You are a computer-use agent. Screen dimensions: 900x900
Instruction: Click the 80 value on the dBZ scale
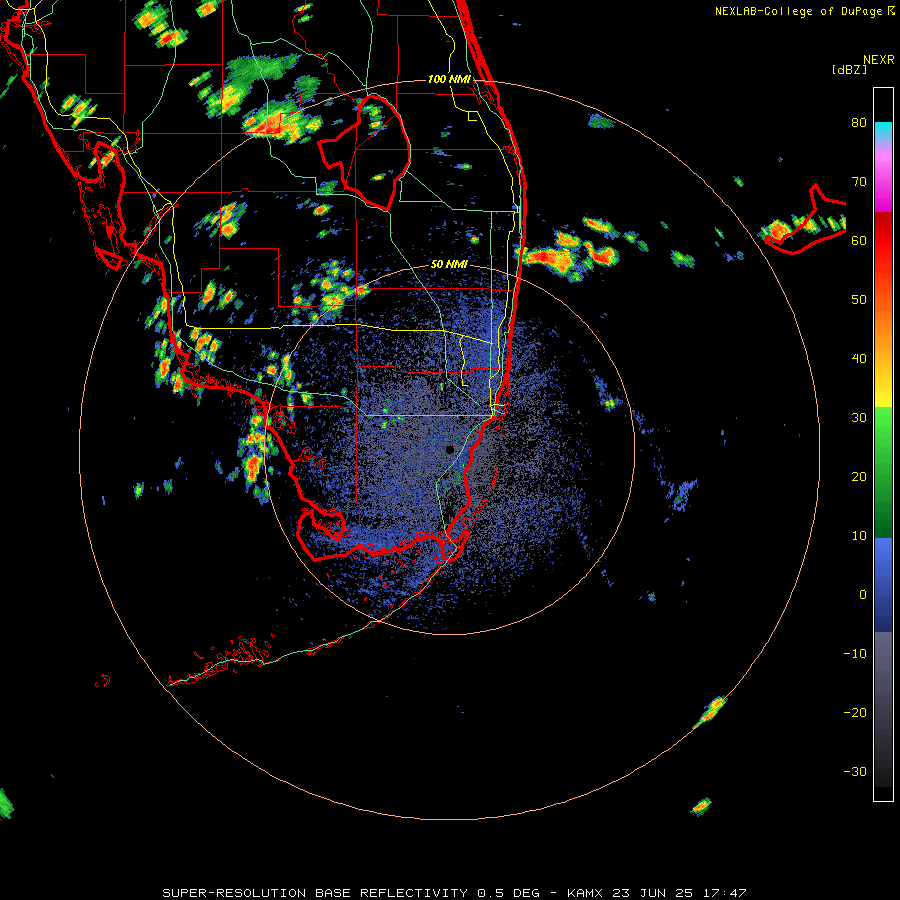click(x=859, y=123)
